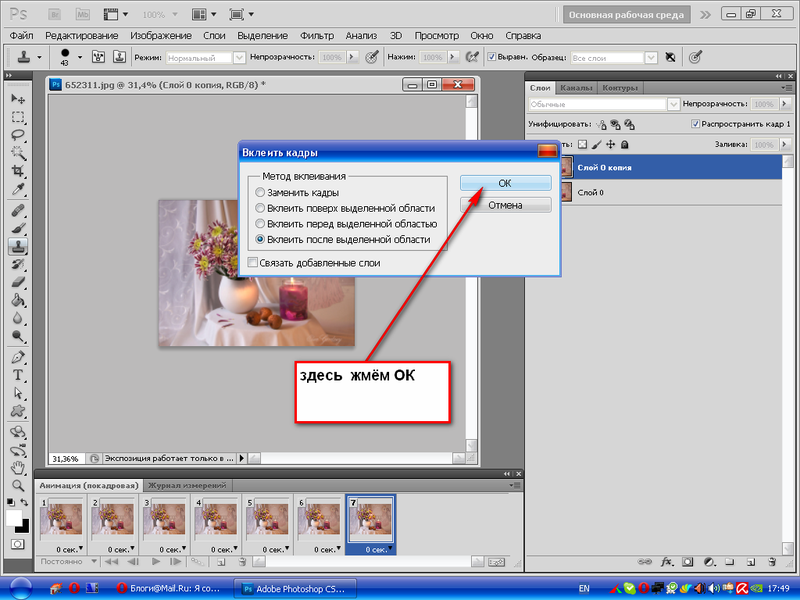
Task: Select the Path Selection tool
Action: (x=18, y=393)
